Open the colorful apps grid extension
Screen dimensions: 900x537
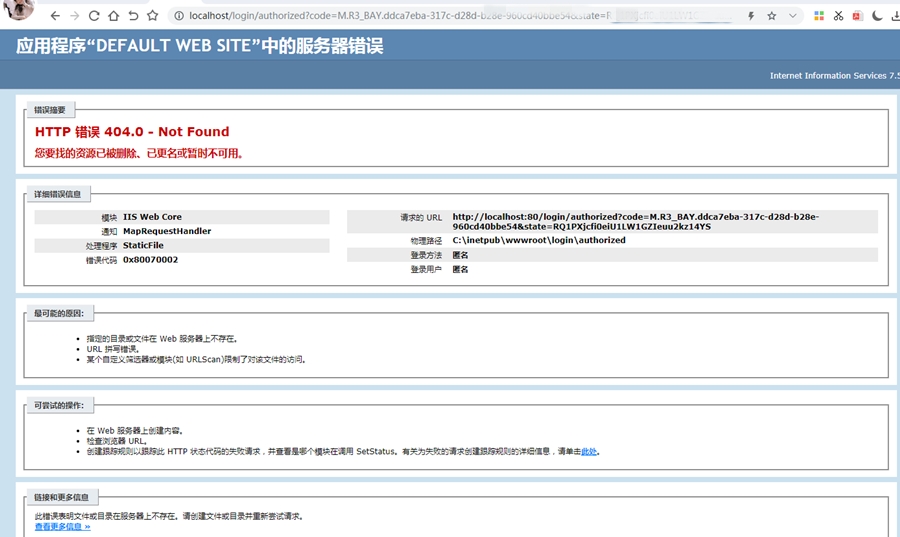819,16
